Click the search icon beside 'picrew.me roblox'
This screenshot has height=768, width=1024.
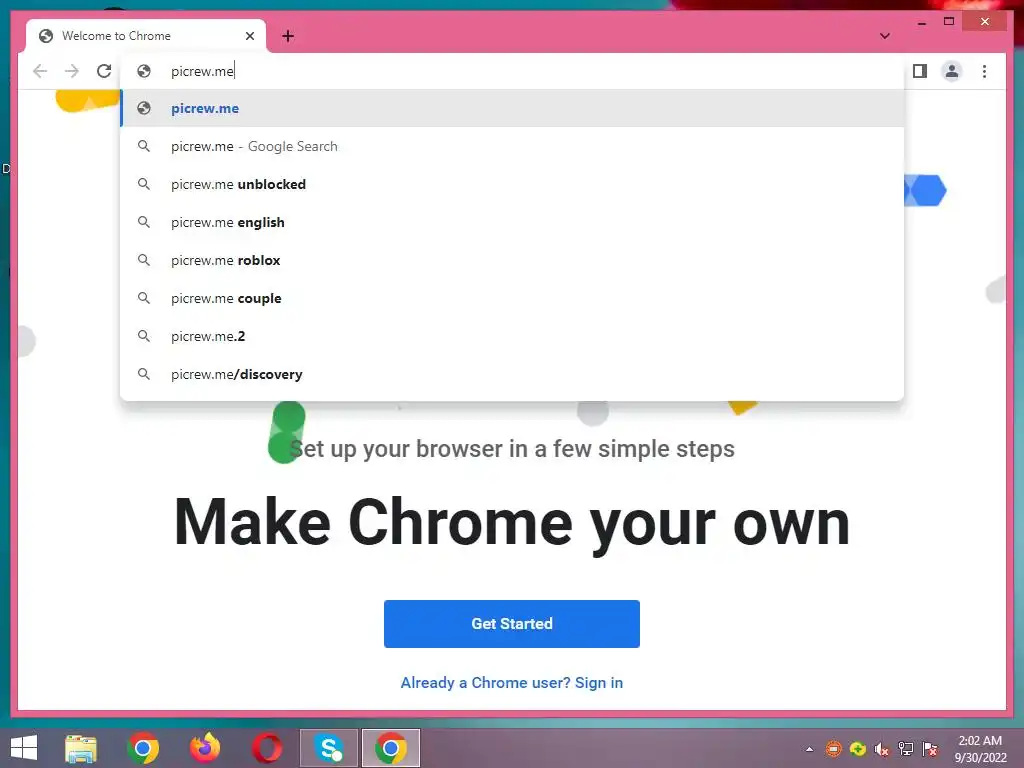[144, 260]
